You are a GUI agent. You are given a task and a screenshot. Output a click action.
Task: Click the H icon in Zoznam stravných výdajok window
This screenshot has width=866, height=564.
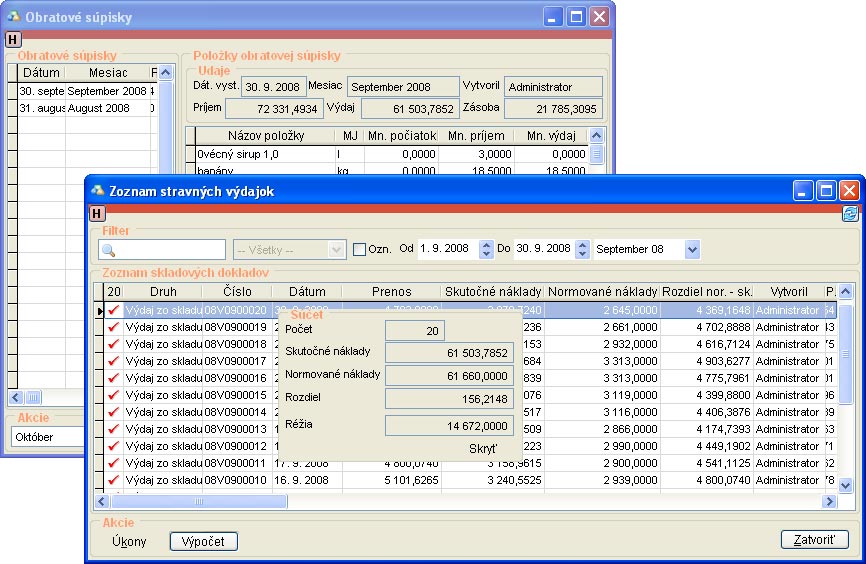tap(97, 213)
